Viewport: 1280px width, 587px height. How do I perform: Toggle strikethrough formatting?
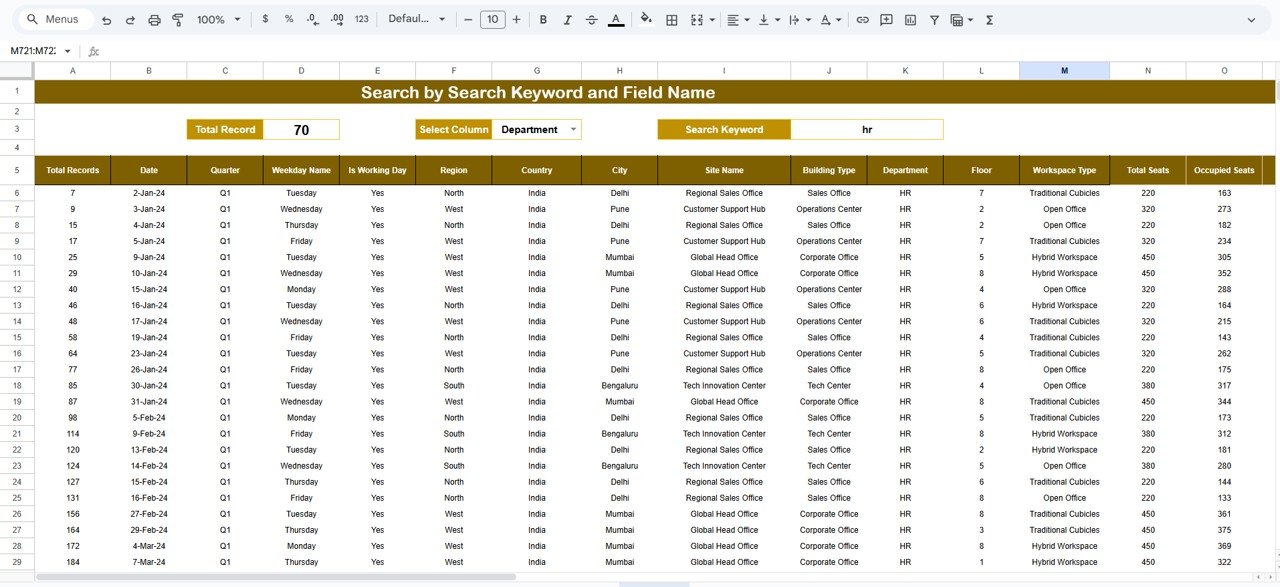click(591, 19)
